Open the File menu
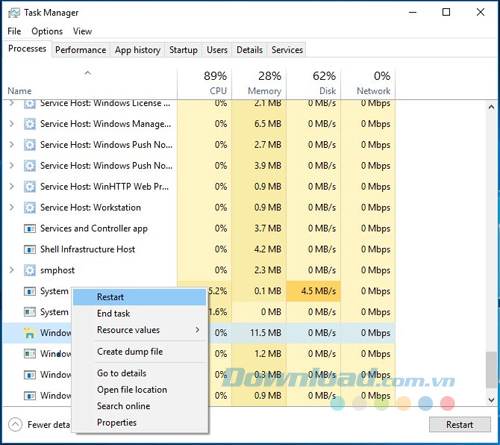This screenshot has height=445, width=500. 14,31
